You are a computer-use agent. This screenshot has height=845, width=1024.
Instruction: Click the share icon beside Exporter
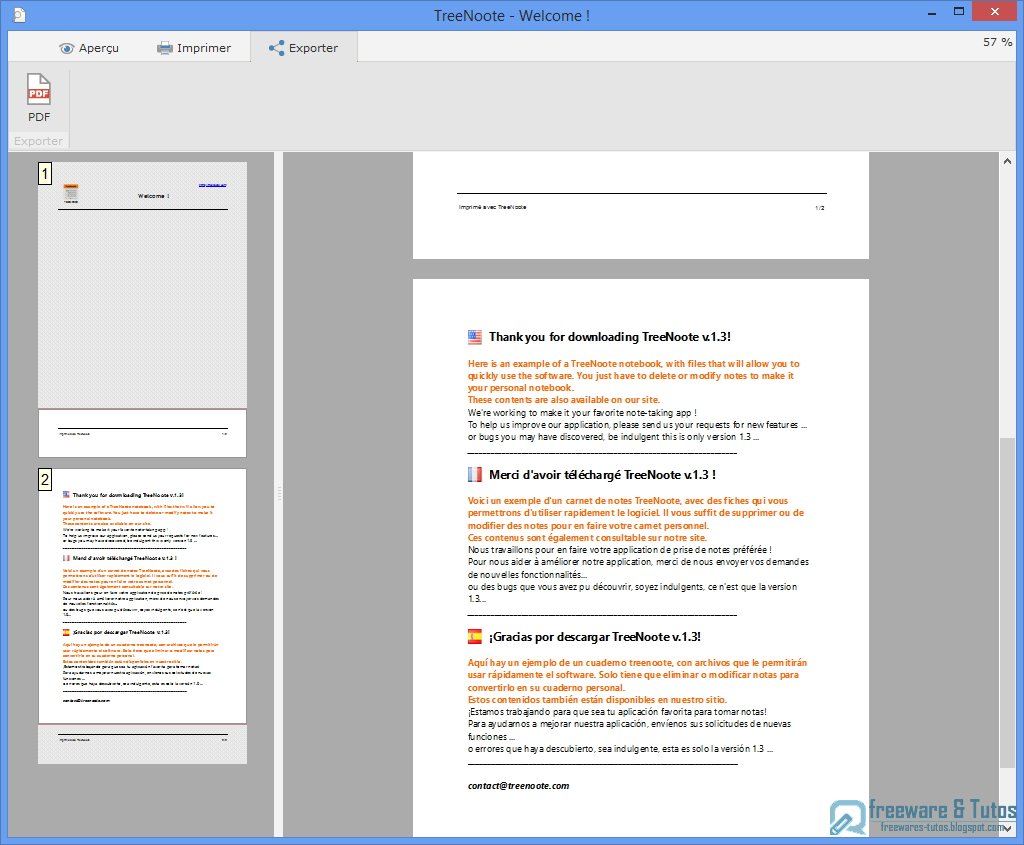pos(276,48)
